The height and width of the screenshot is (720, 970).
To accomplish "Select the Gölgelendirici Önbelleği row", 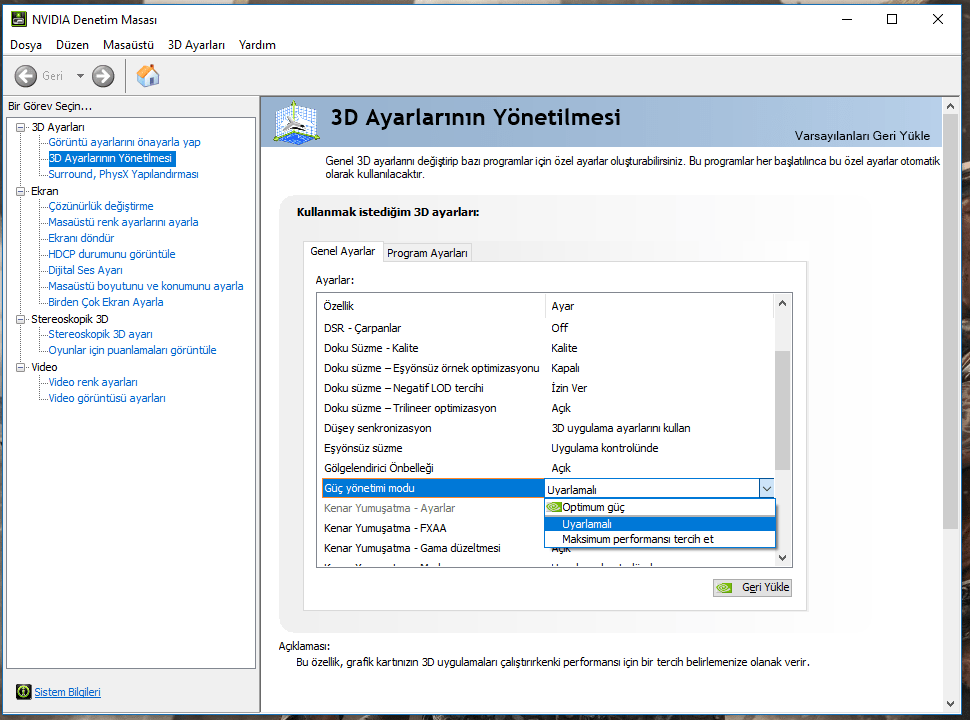I will tap(547, 468).
